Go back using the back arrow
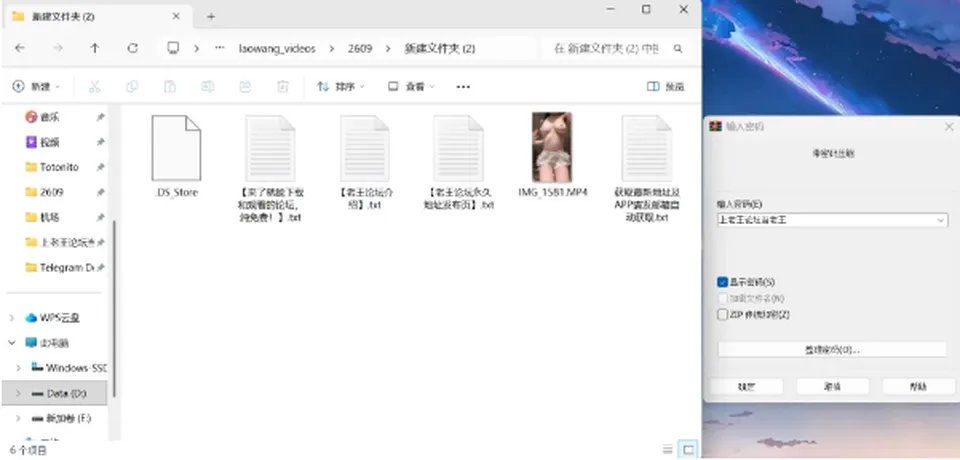The width and height of the screenshot is (960, 460). (20, 48)
